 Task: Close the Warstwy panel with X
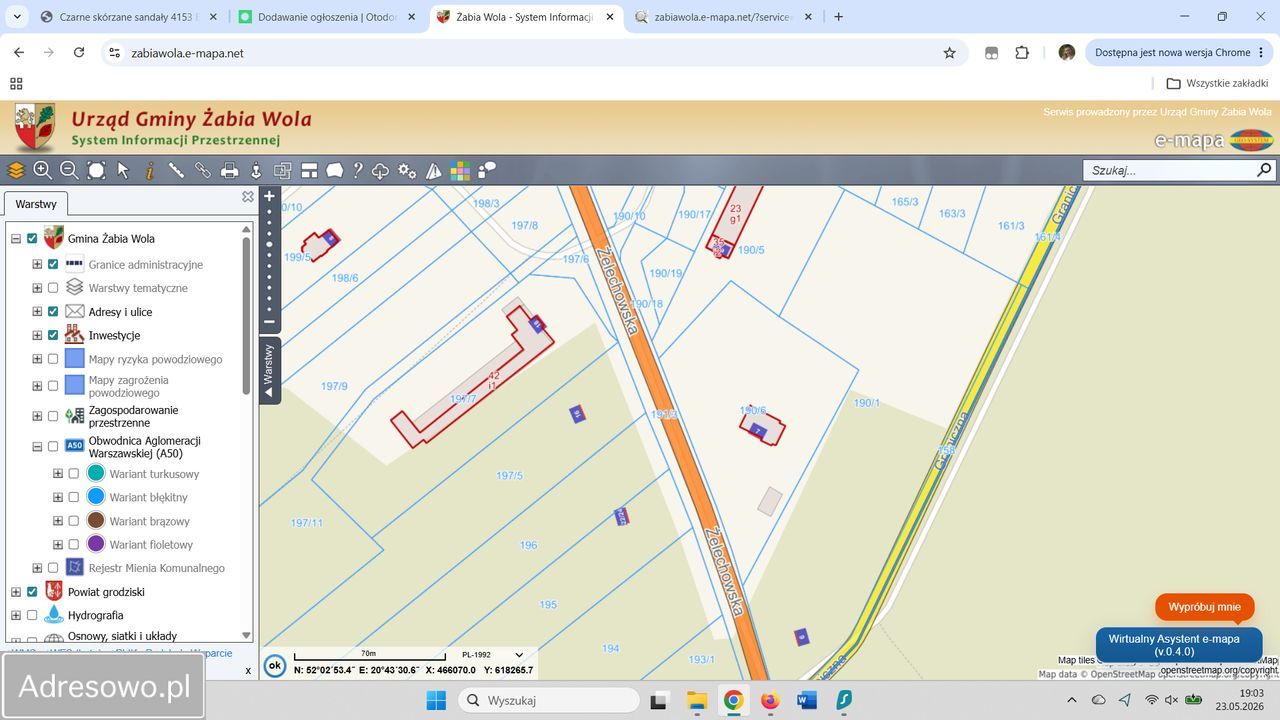[x=248, y=197]
